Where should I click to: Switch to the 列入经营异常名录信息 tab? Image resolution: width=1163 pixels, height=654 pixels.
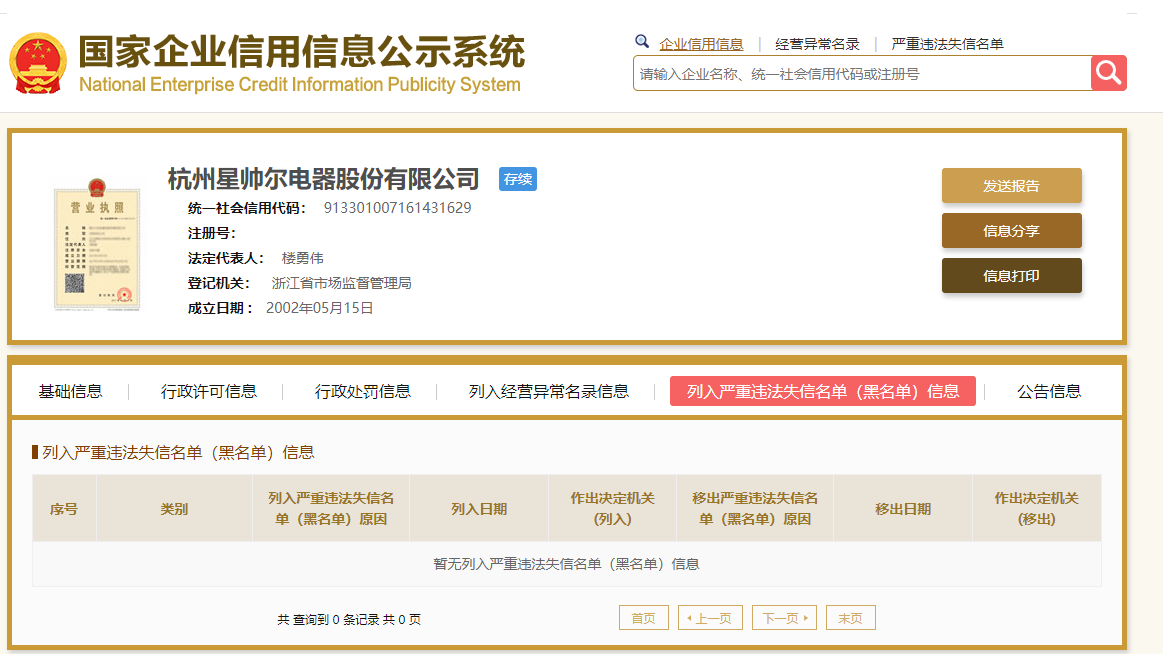pos(549,392)
